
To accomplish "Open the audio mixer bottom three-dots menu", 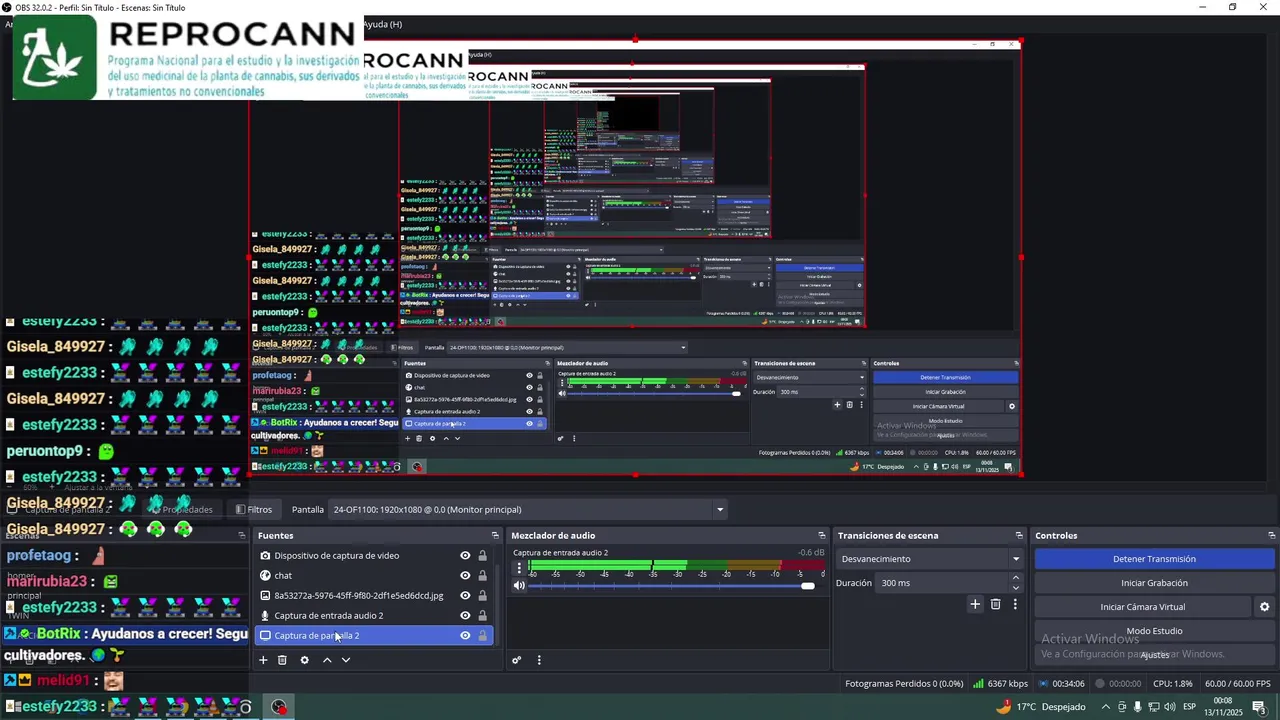I will click(x=539, y=660).
